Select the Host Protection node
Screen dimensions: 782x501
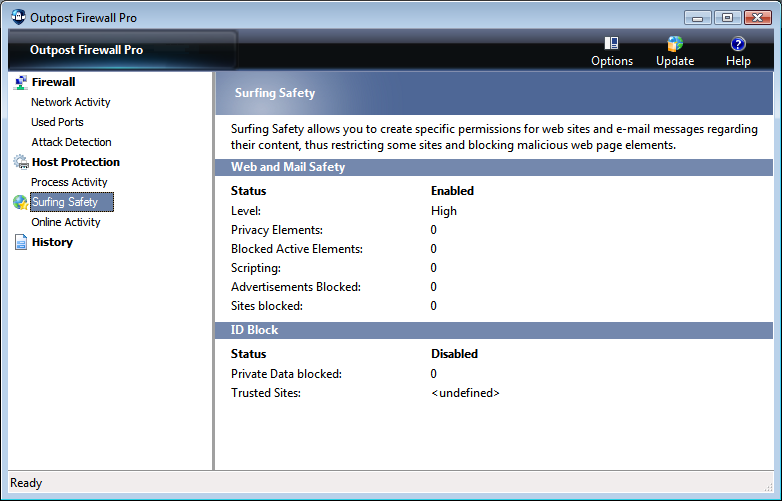pyautogui.click(x=76, y=162)
